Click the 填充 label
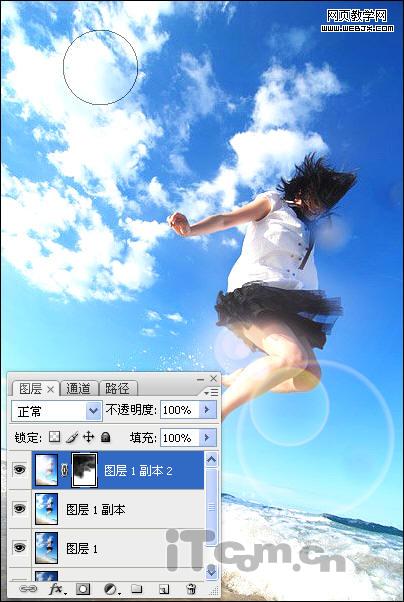Image resolution: width=404 pixels, height=602 pixels. 142,438
